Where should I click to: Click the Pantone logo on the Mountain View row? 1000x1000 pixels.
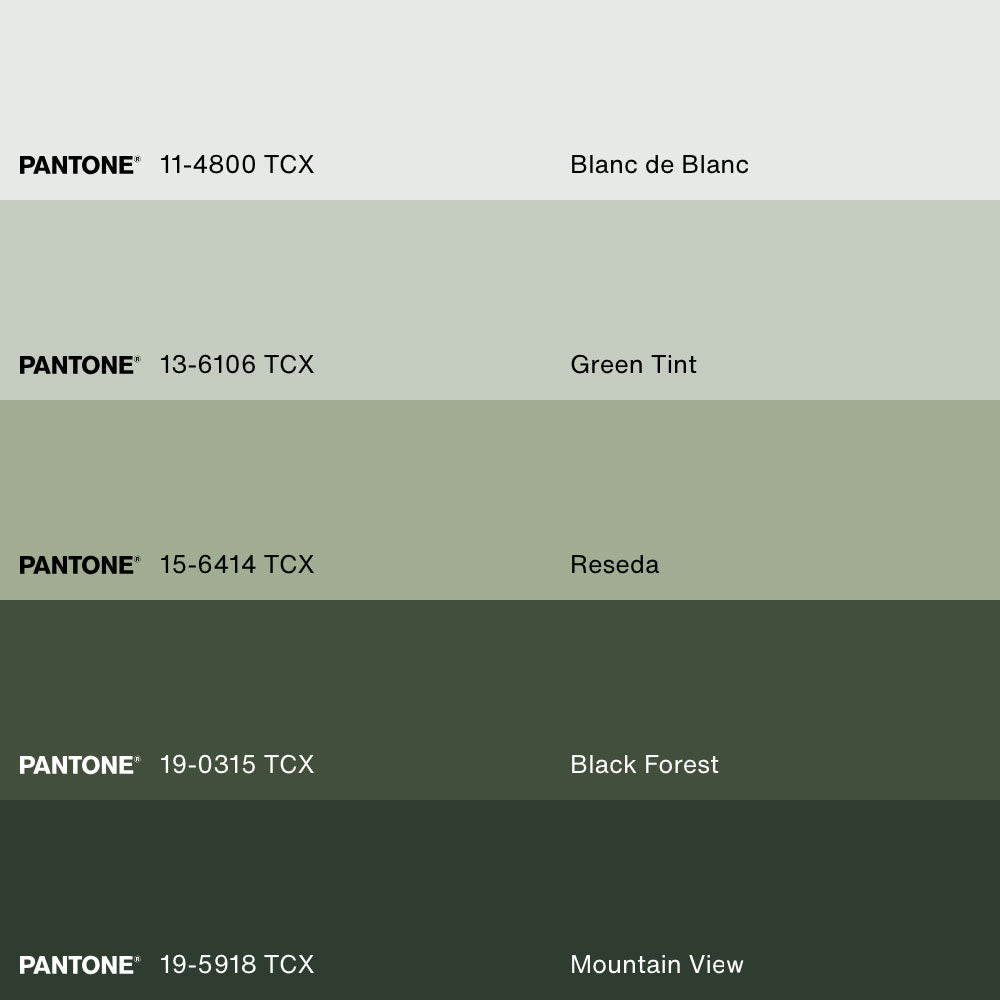click(79, 965)
